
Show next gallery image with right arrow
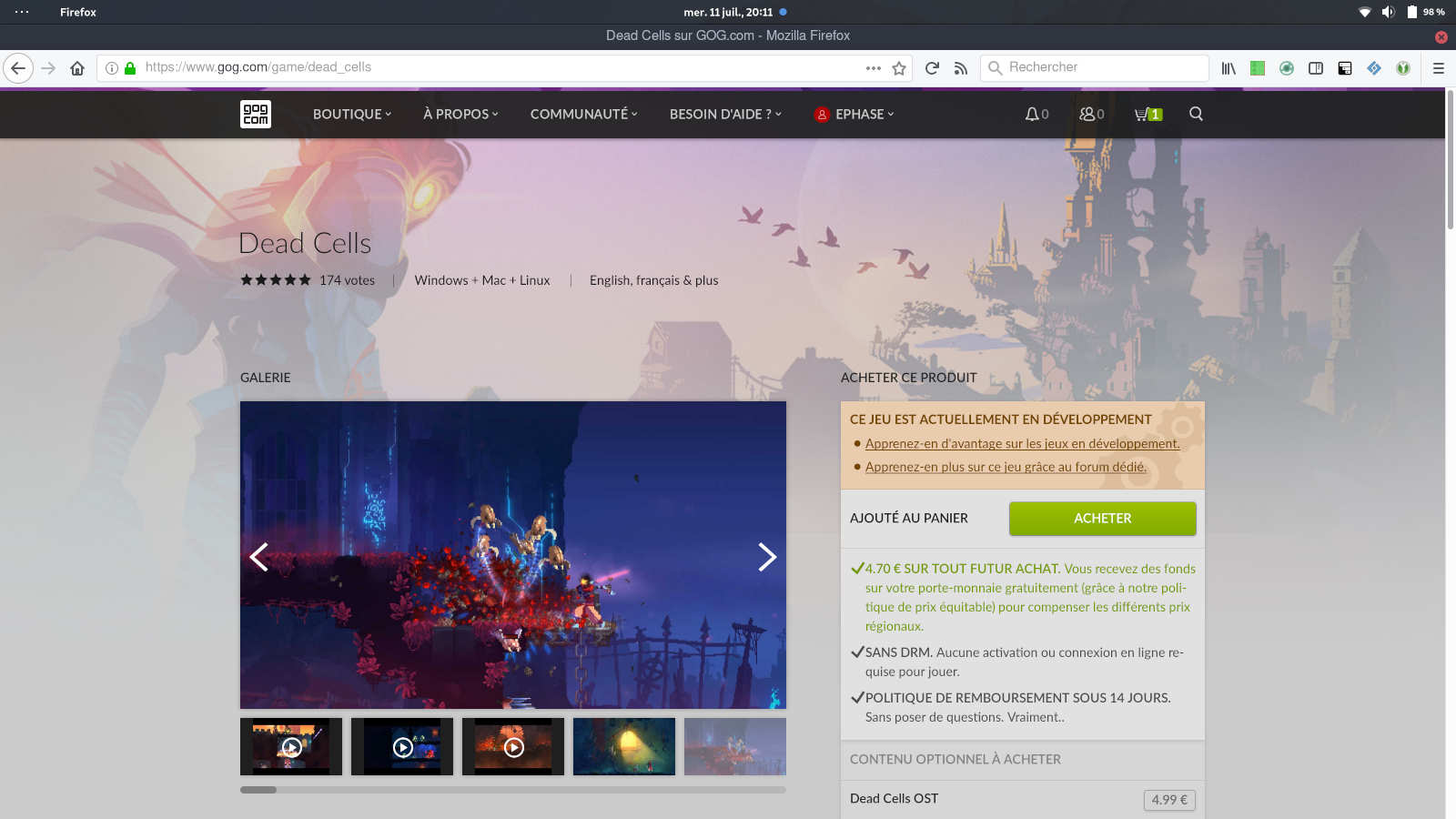766,556
